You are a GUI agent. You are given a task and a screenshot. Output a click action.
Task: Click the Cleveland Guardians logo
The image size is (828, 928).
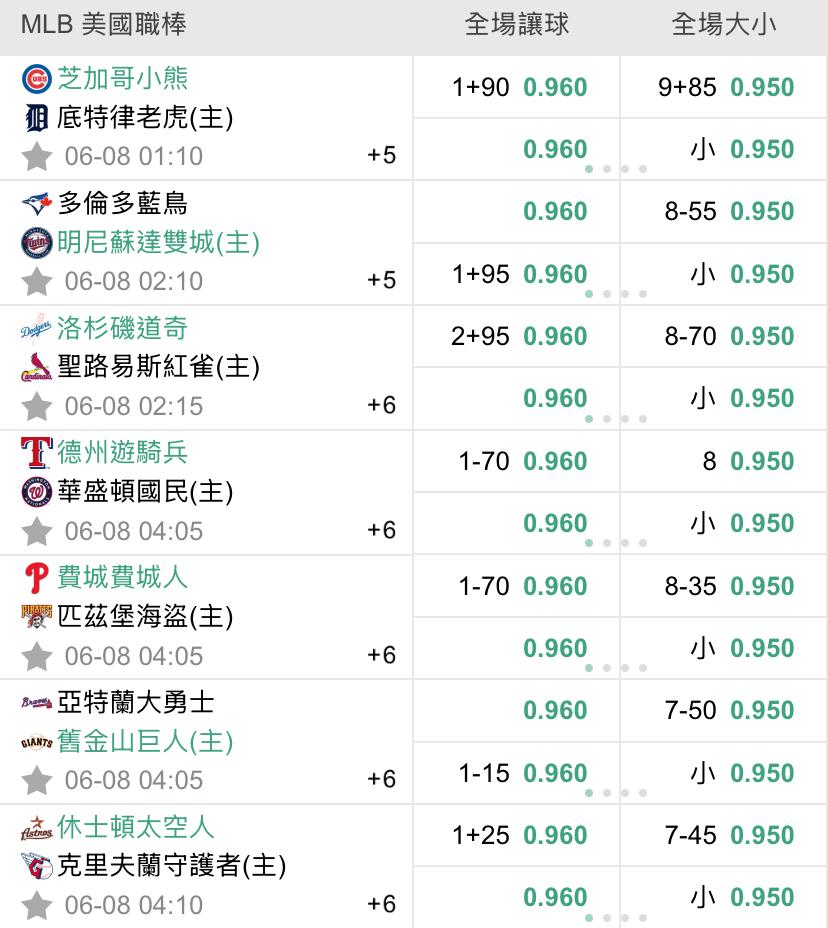(x=37, y=866)
